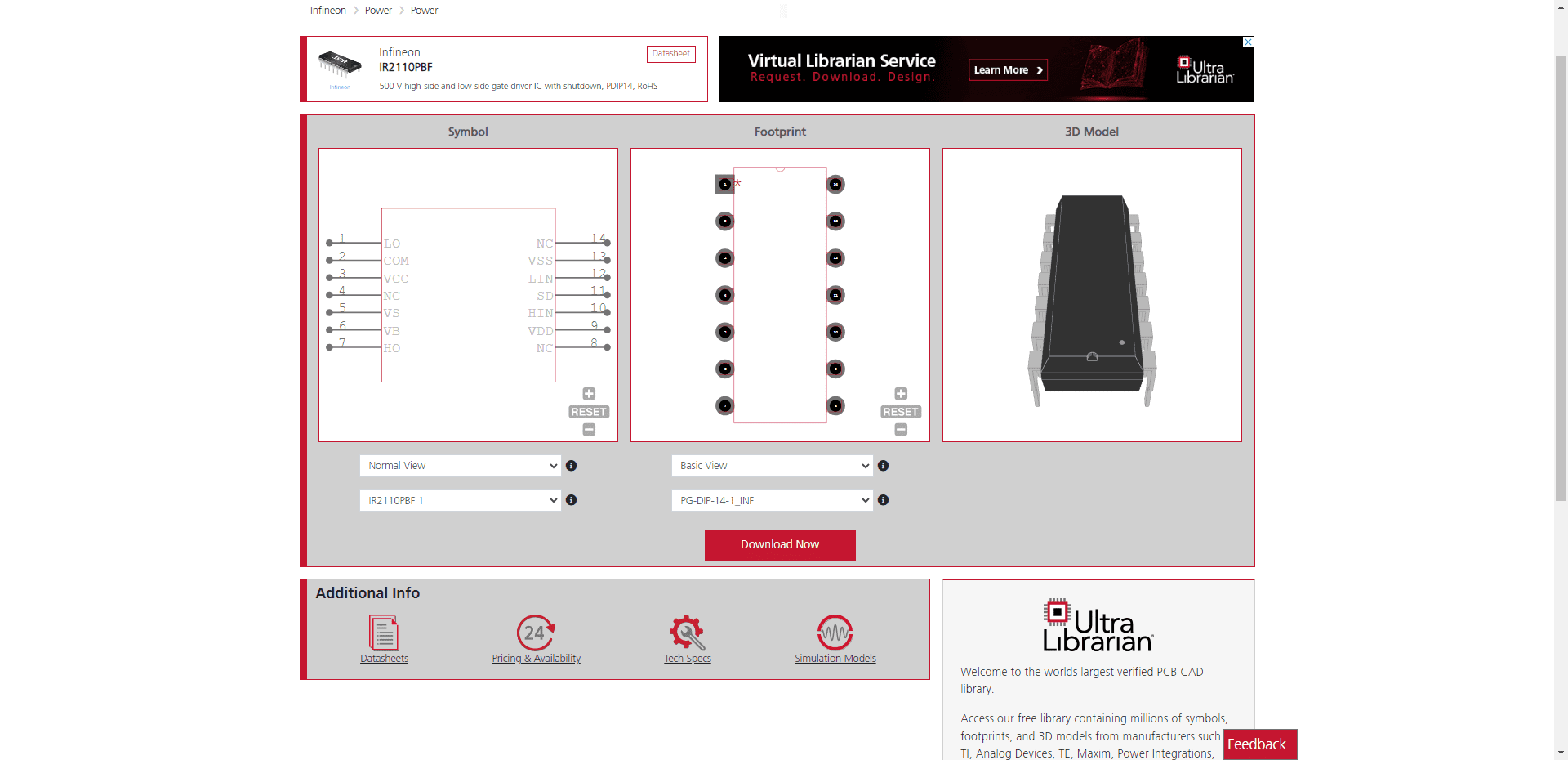Zoom out on the Footprint preview
This screenshot has height=760, width=1568.
(901, 430)
